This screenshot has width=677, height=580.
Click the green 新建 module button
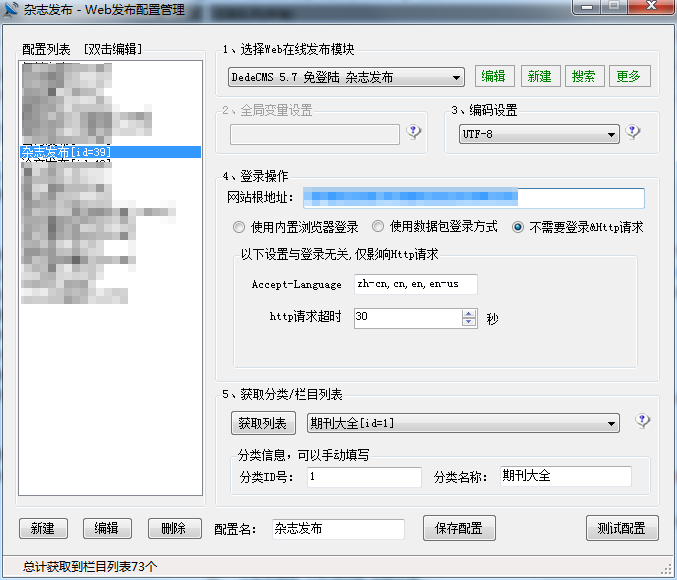click(x=540, y=76)
